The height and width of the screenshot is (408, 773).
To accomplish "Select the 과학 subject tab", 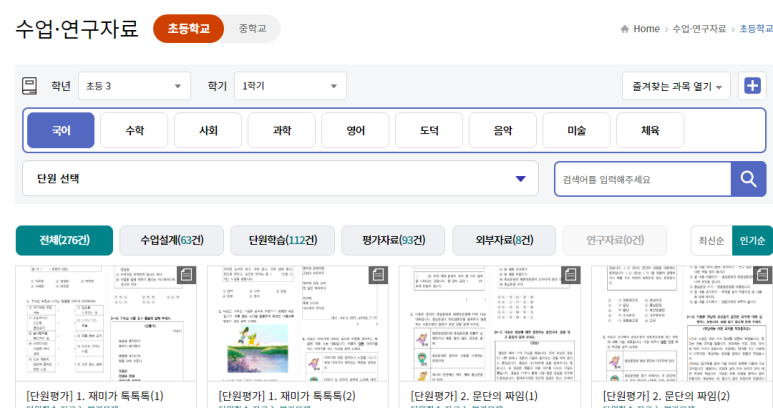I will tap(281, 130).
